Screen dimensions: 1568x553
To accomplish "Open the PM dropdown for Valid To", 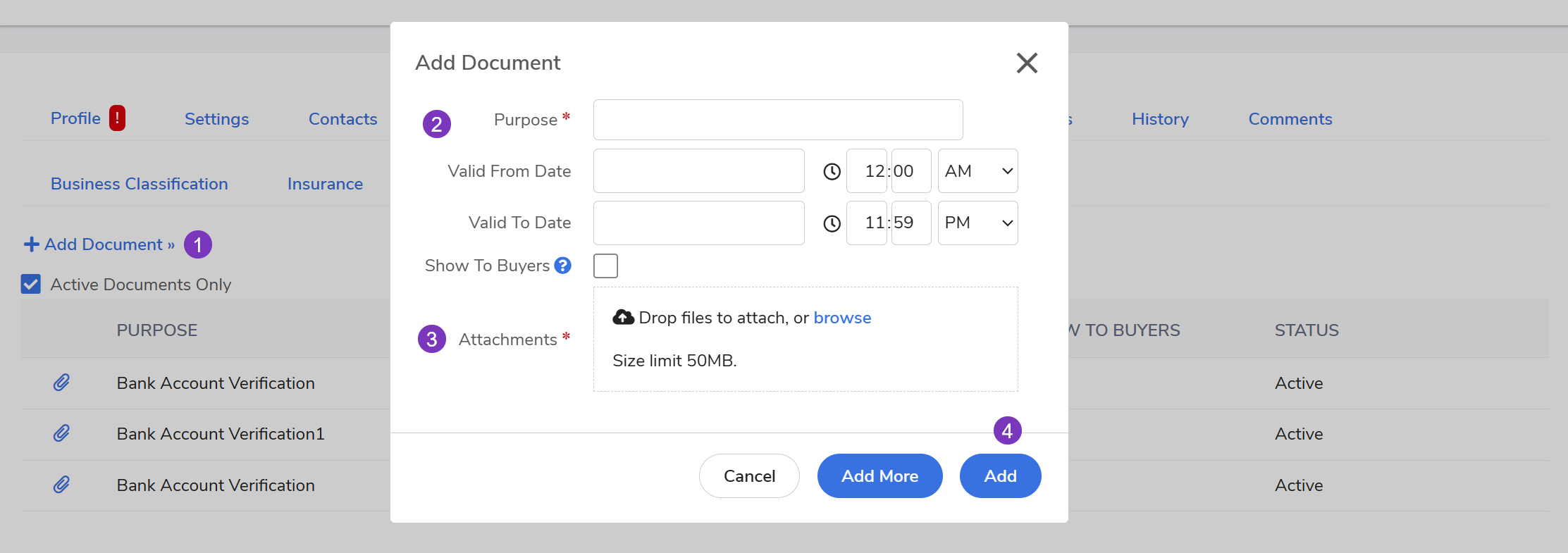I will 977,223.
